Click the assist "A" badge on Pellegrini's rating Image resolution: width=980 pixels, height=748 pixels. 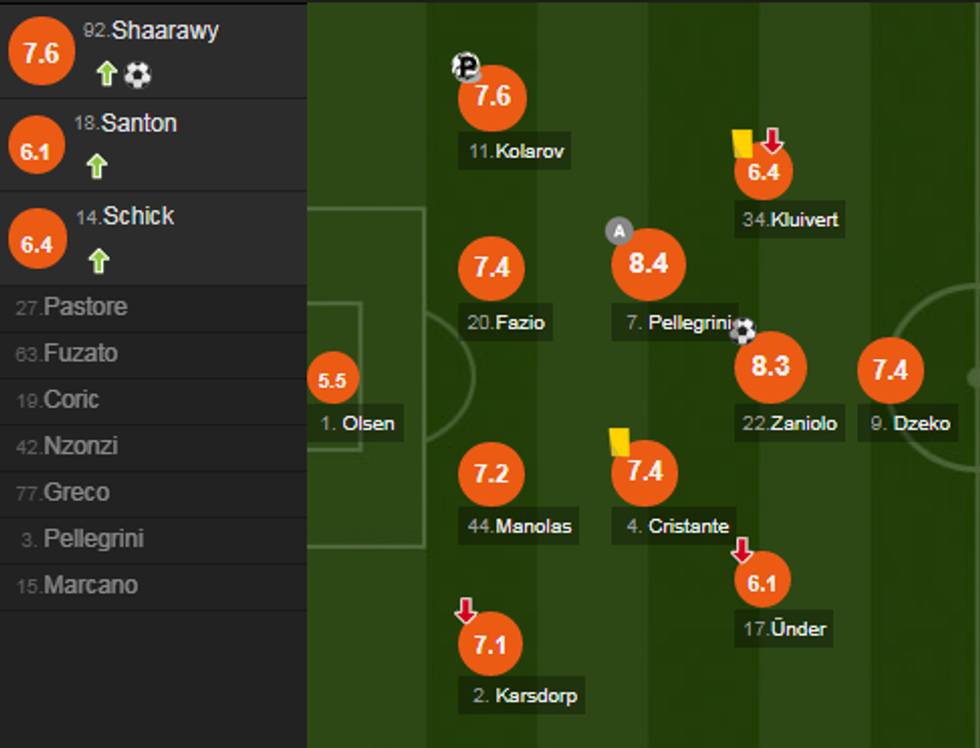click(619, 232)
